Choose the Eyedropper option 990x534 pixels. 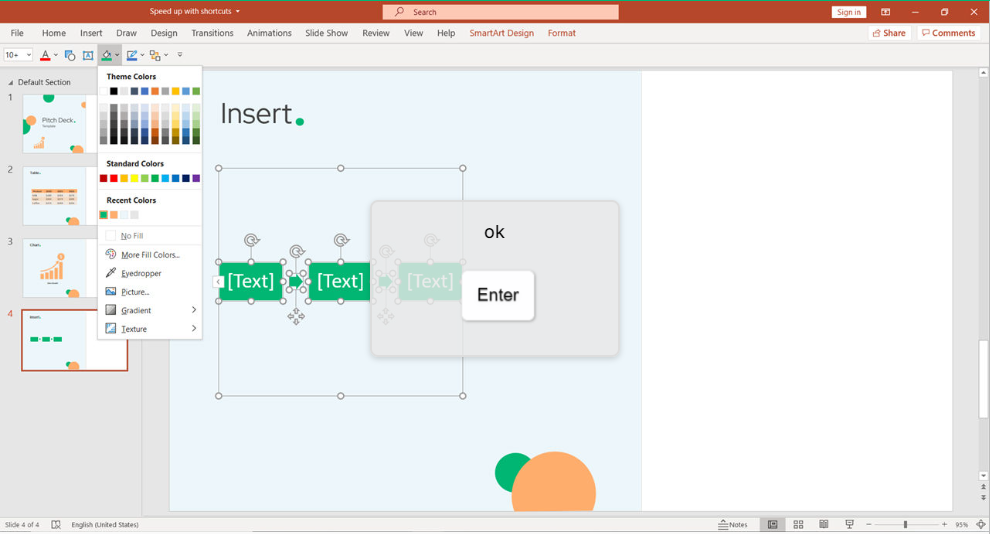pos(150,273)
